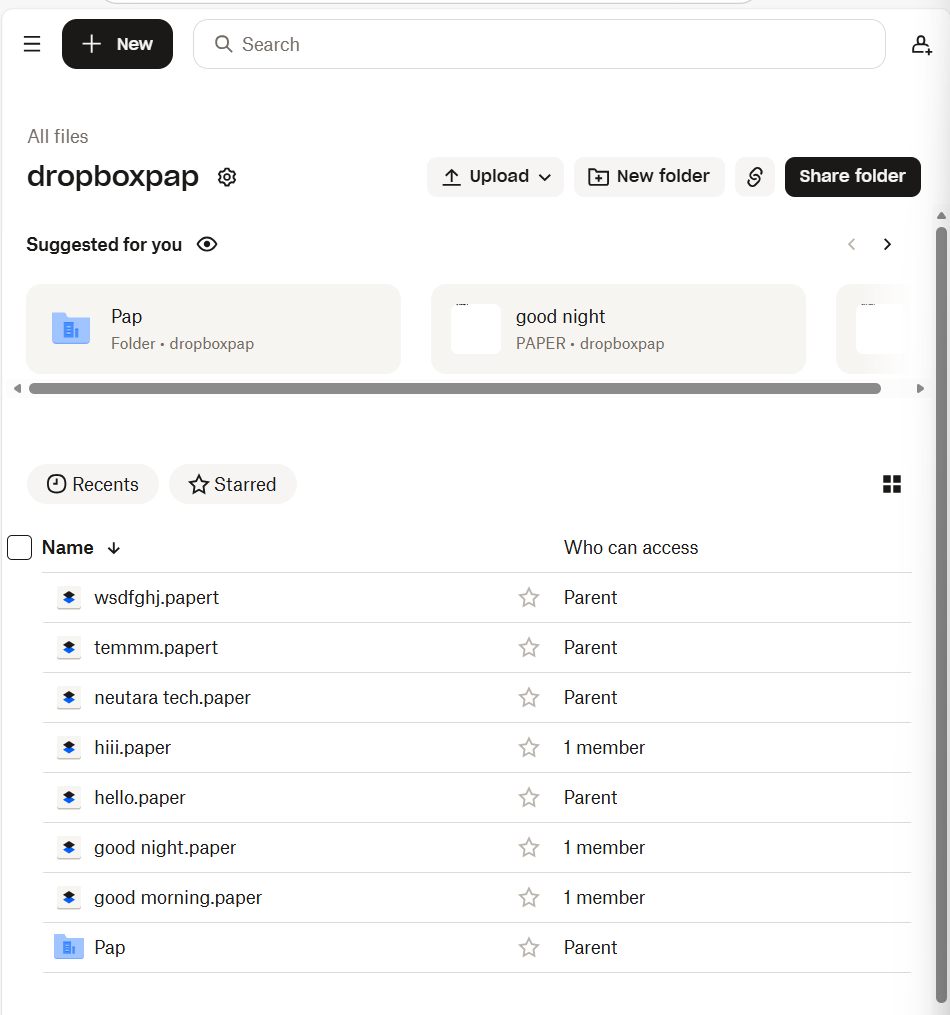Copy link using the chain icon
Viewport: 950px width, 1015px height.
(x=754, y=177)
